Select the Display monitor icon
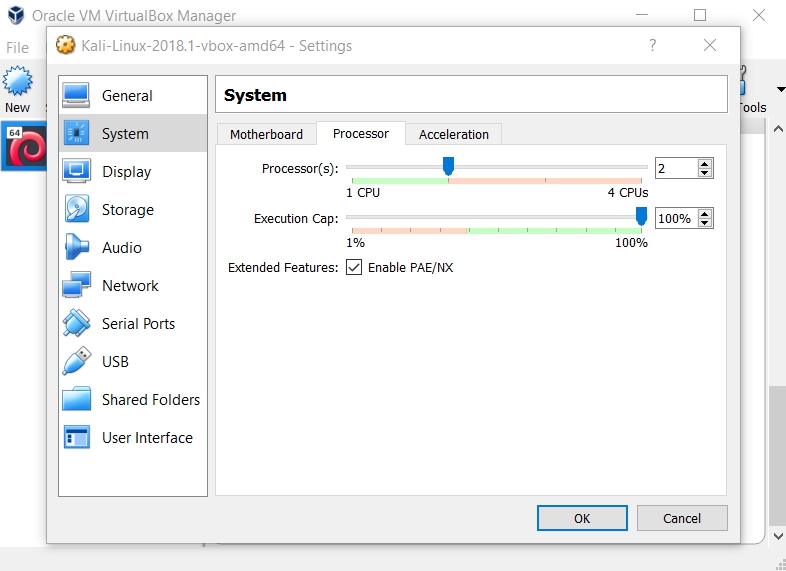This screenshot has width=786, height=571. pos(77,172)
